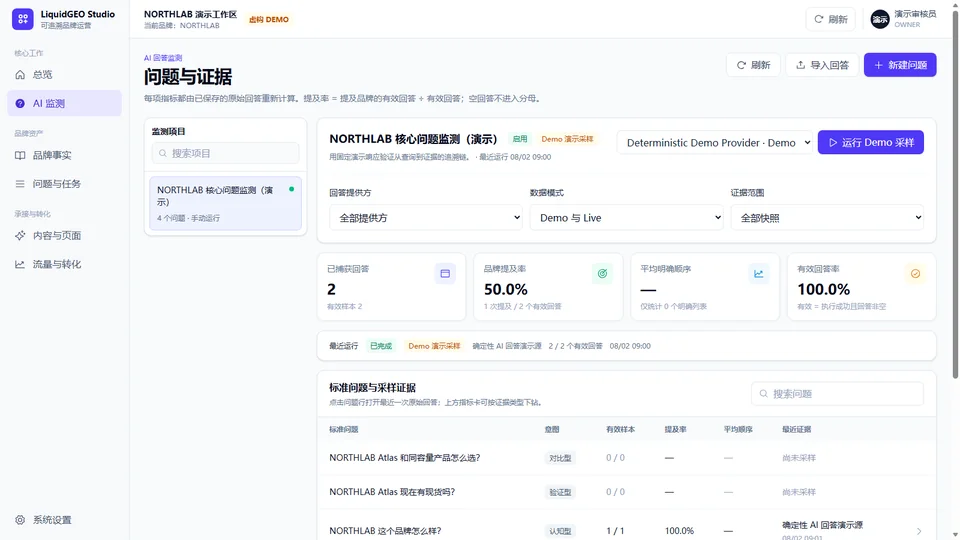The image size is (960, 540).
Task: Click the 内容与页面 sparkle icon
Action: pos(20,236)
